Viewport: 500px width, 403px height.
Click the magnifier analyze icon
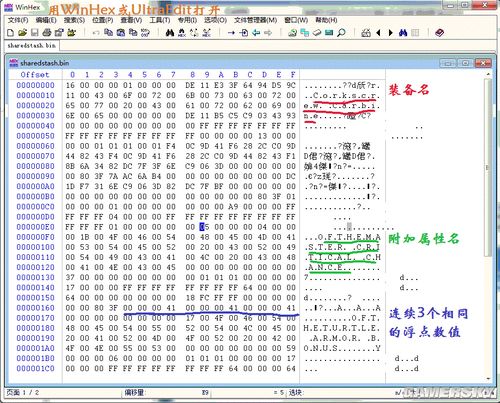tap(341, 33)
